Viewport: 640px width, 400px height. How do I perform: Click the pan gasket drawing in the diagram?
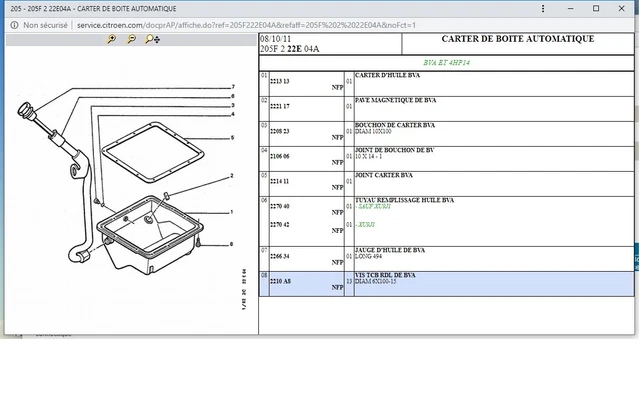(x=153, y=152)
